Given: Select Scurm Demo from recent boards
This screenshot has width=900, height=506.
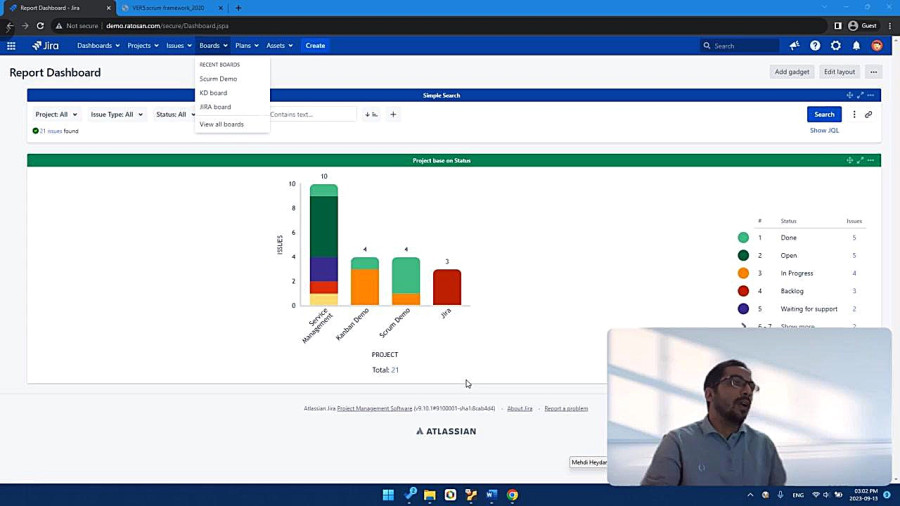Looking at the screenshot, I should (218, 79).
